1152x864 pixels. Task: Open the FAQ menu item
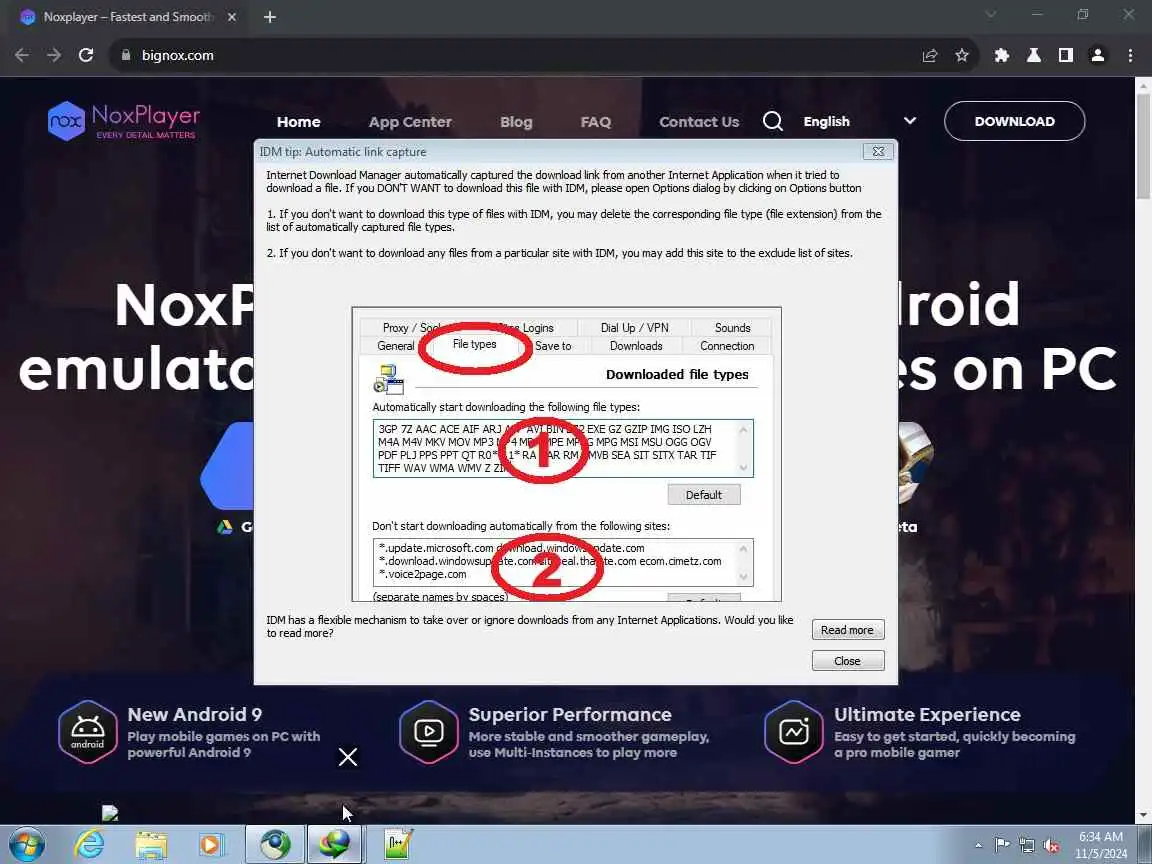595,122
